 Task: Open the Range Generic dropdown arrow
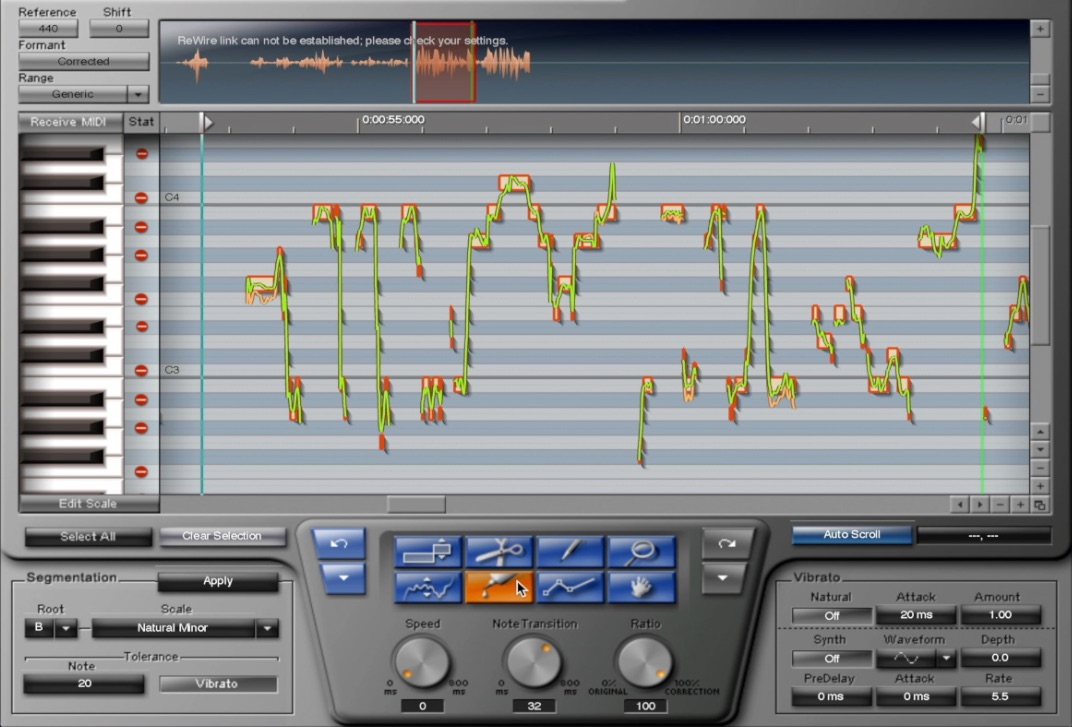pos(138,94)
